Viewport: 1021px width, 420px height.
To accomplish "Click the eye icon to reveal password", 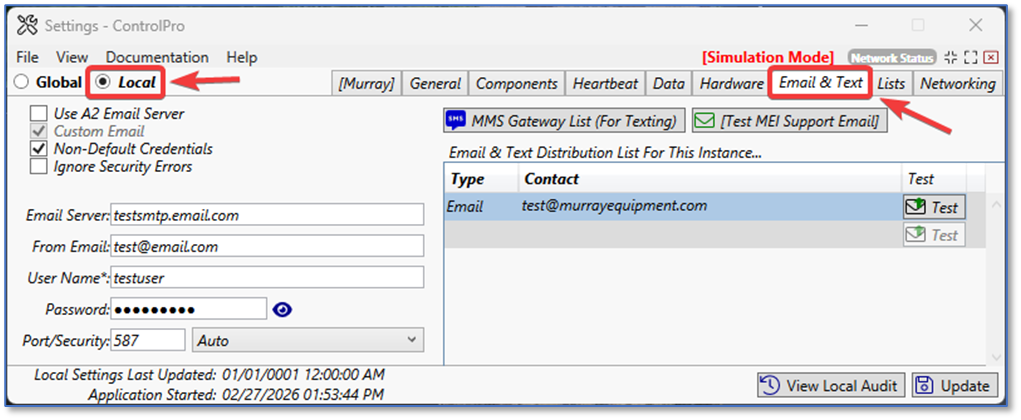I will [x=283, y=309].
